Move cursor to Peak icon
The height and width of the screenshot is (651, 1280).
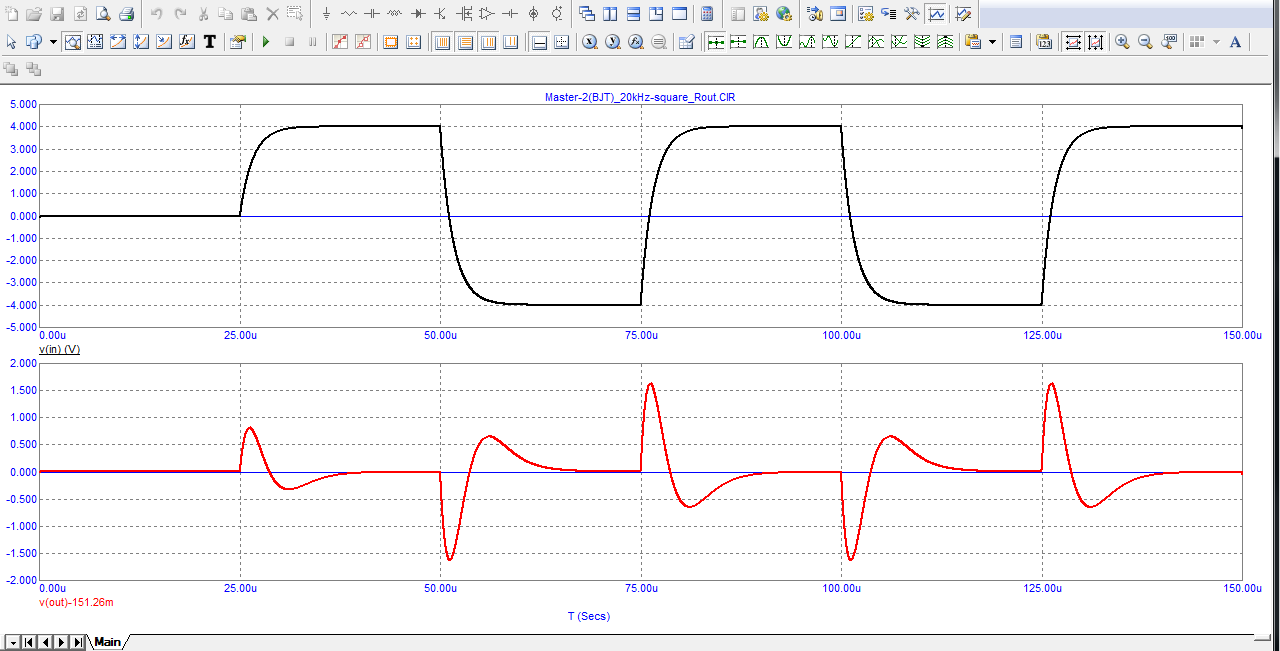pyautogui.click(x=761, y=42)
